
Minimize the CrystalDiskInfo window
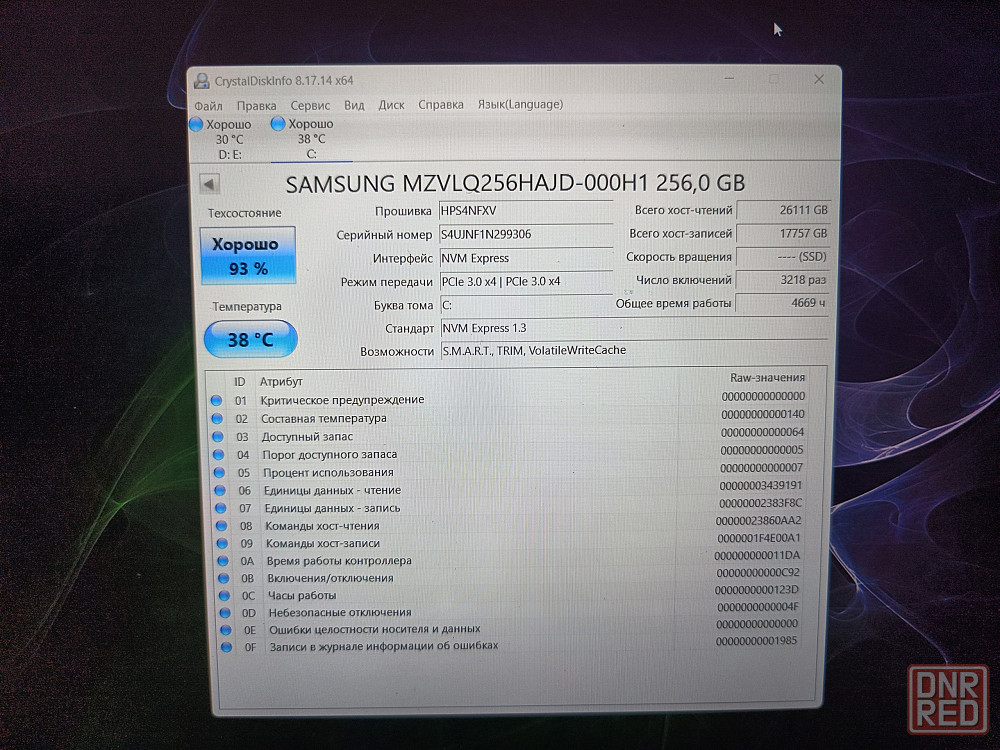[729, 78]
